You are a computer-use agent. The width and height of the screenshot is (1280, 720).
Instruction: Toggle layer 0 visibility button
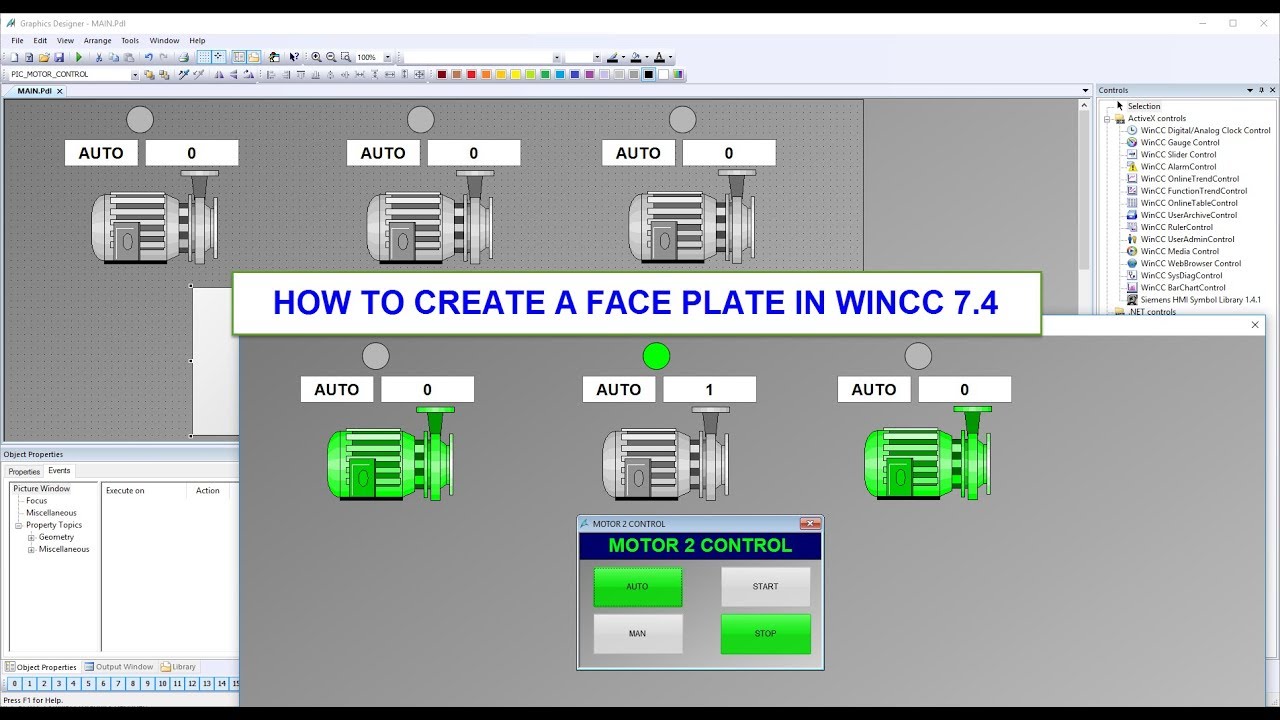point(14,684)
